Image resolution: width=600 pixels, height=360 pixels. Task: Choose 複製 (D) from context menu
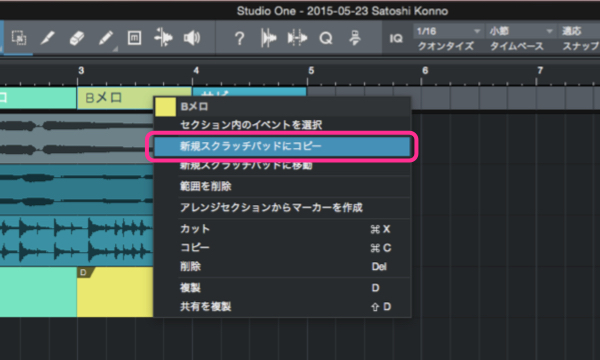tap(282, 288)
